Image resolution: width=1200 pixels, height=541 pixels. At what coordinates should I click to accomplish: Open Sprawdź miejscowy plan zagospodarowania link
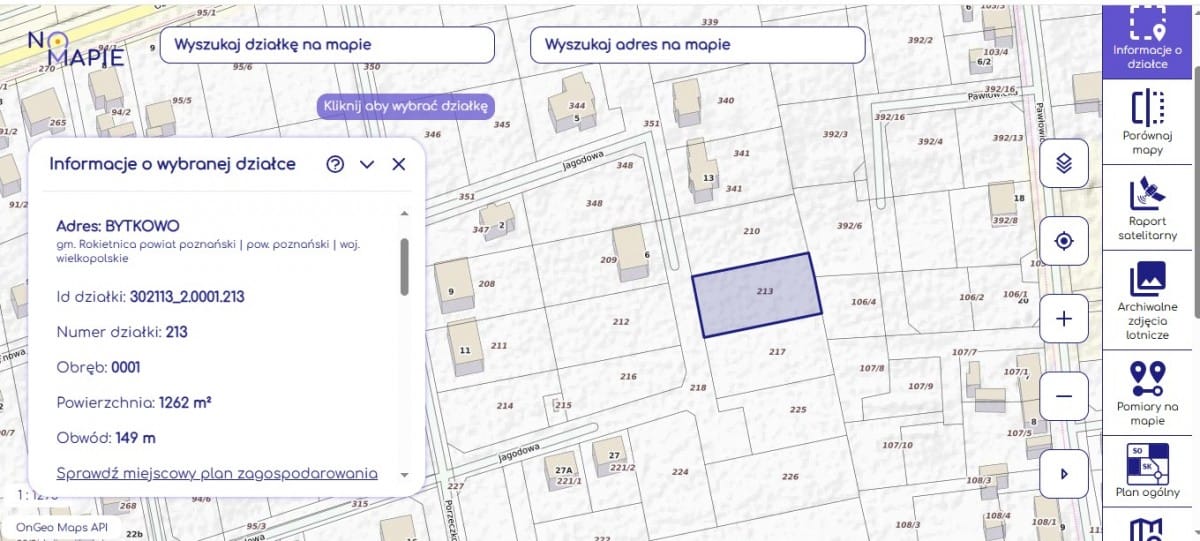(217, 473)
